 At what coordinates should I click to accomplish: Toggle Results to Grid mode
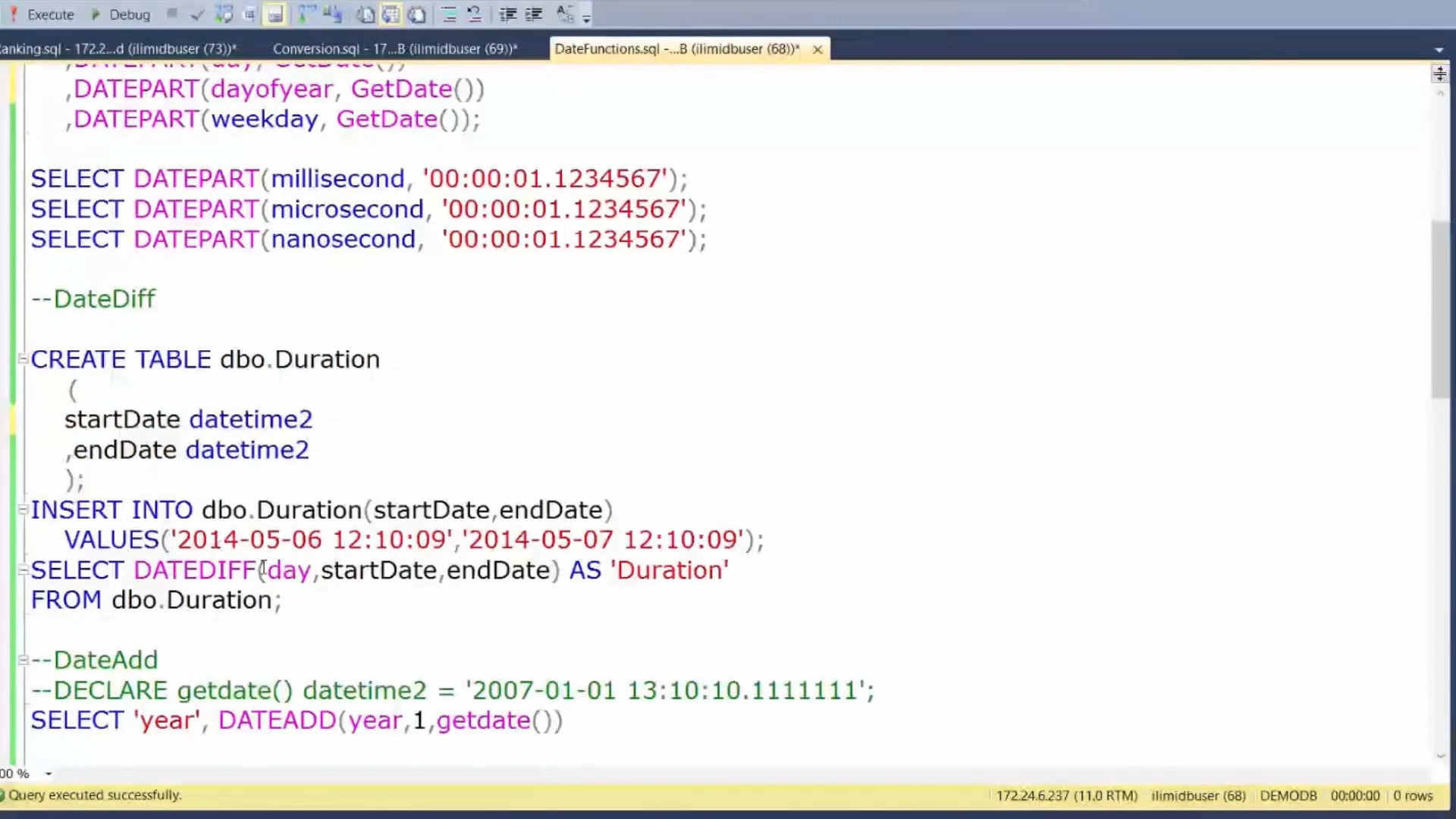point(391,14)
